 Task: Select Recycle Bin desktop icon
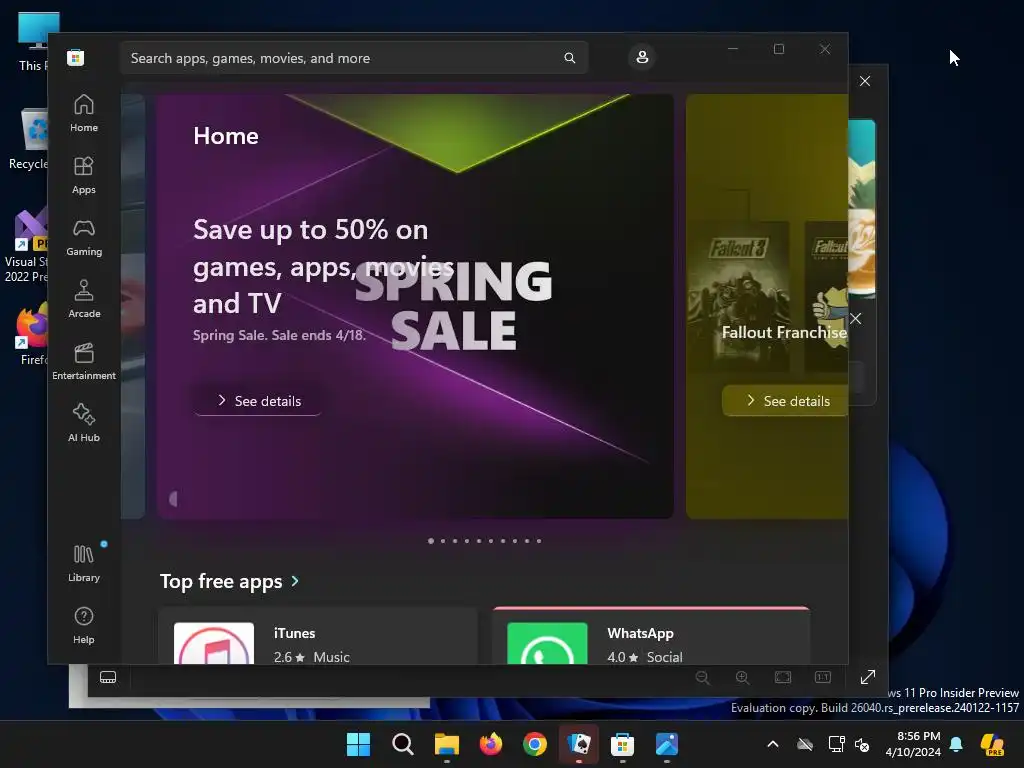click(x=29, y=138)
